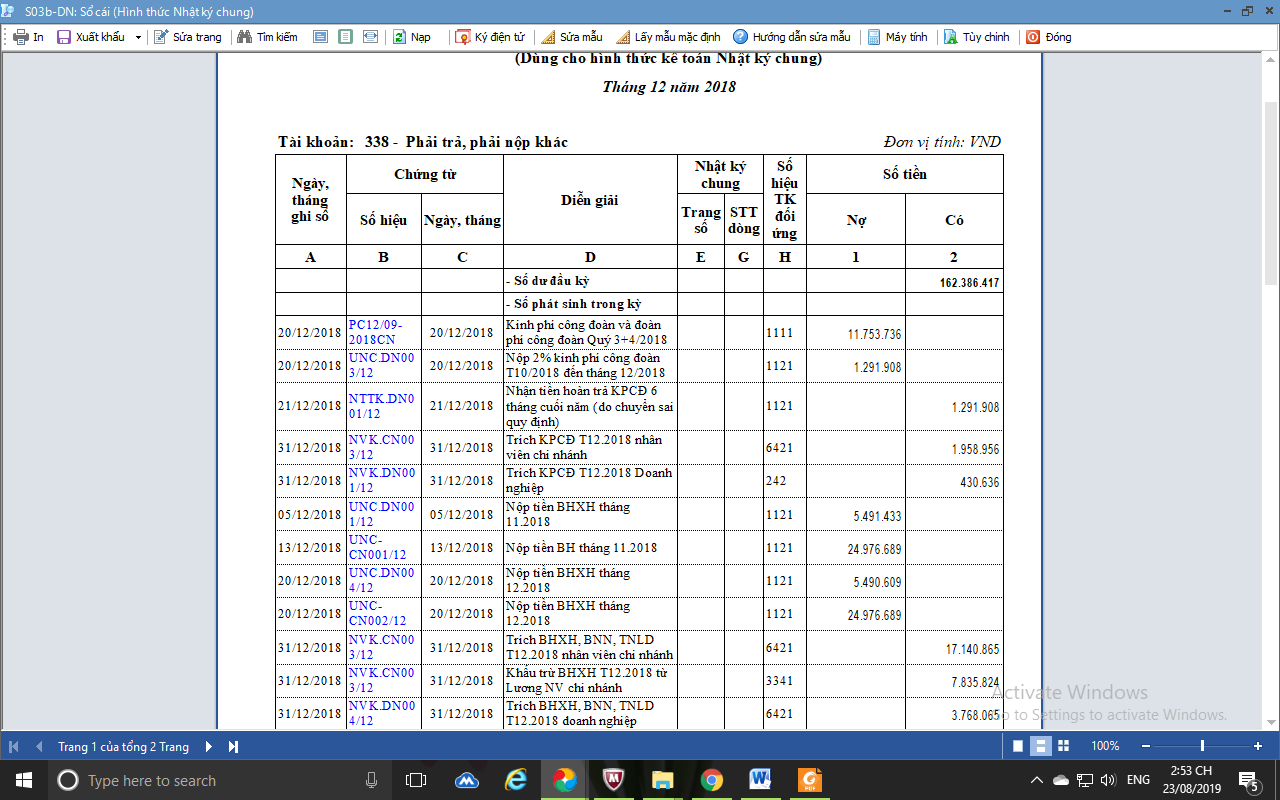The image size is (1280, 800).
Task: Go to last page arrow icon
Action: [233, 746]
